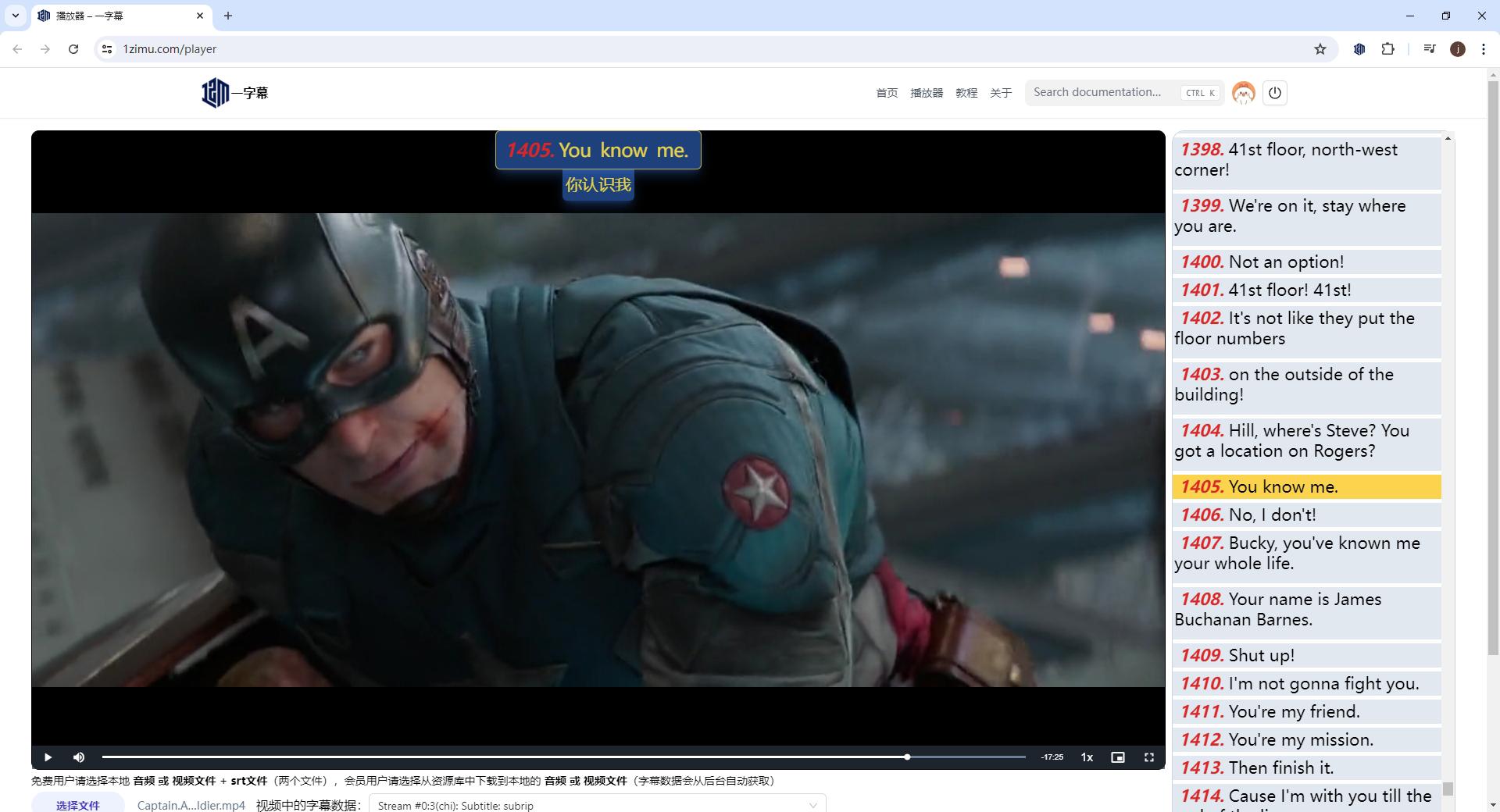Click the power logout icon
The image size is (1500, 812).
pos(1274,93)
